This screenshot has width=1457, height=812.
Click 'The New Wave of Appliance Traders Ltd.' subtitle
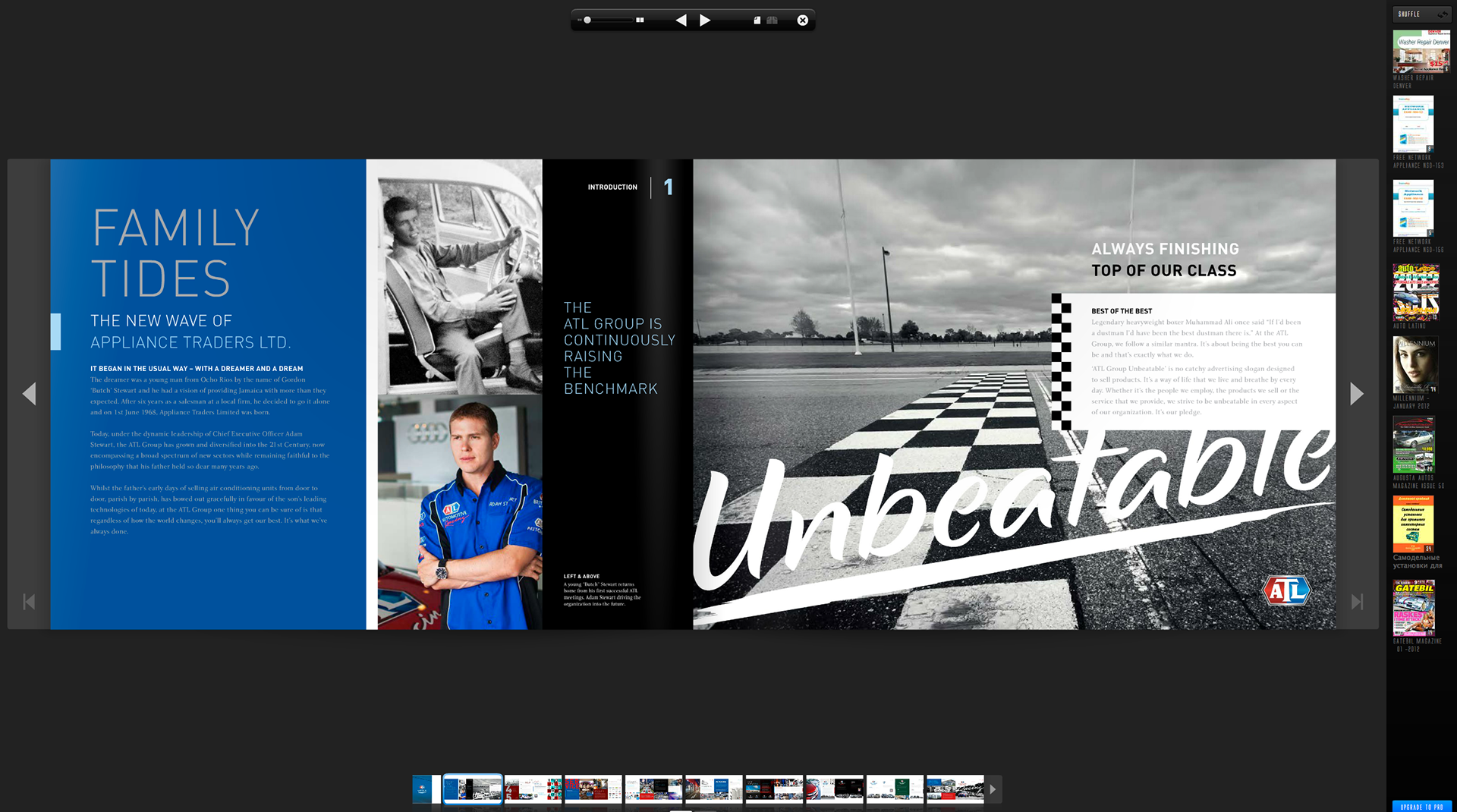(190, 332)
